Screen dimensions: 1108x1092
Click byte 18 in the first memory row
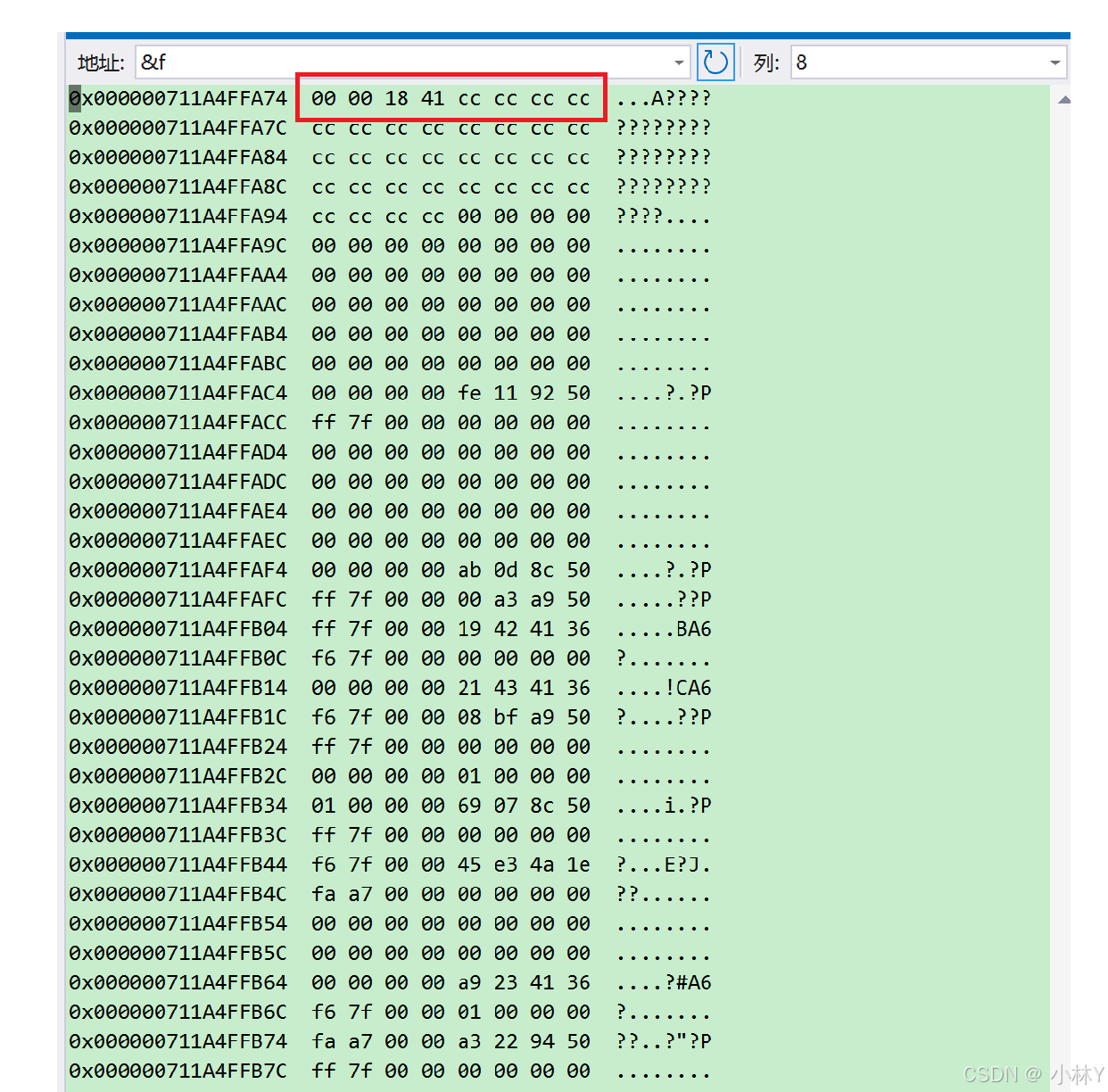(397, 98)
